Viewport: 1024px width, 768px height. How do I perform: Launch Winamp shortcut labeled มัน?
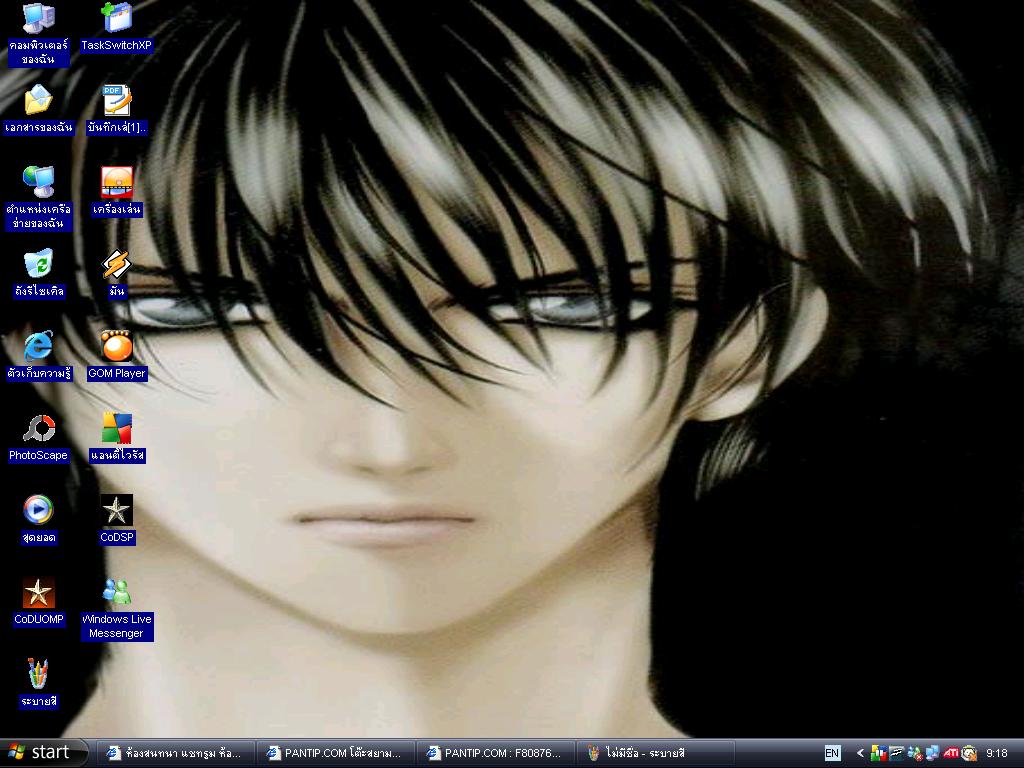click(x=117, y=274)
